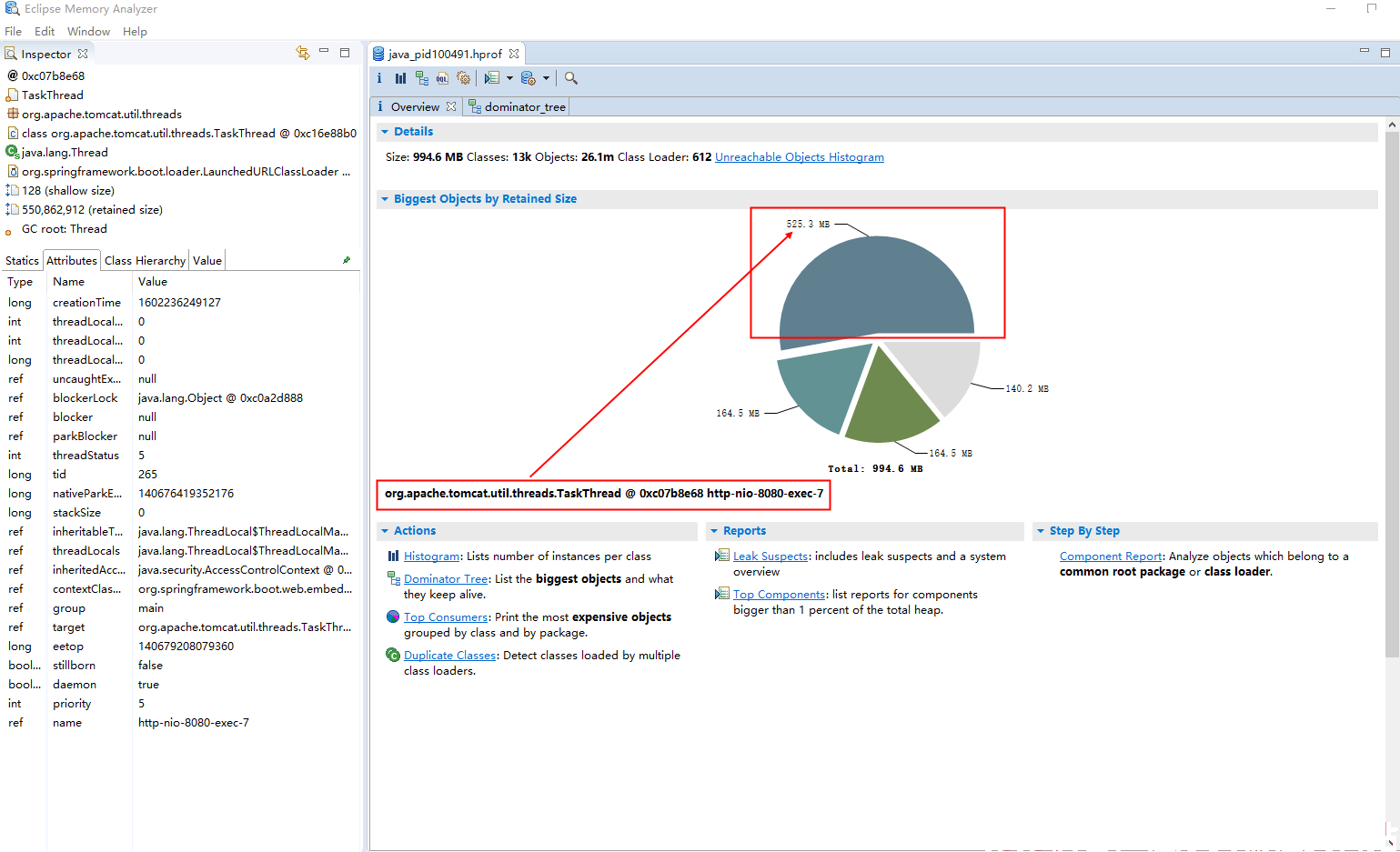Viewport: 1400px width, 852px height.
Task: Maximize the heap dump editor area
Action: (x=1385, y=52)
